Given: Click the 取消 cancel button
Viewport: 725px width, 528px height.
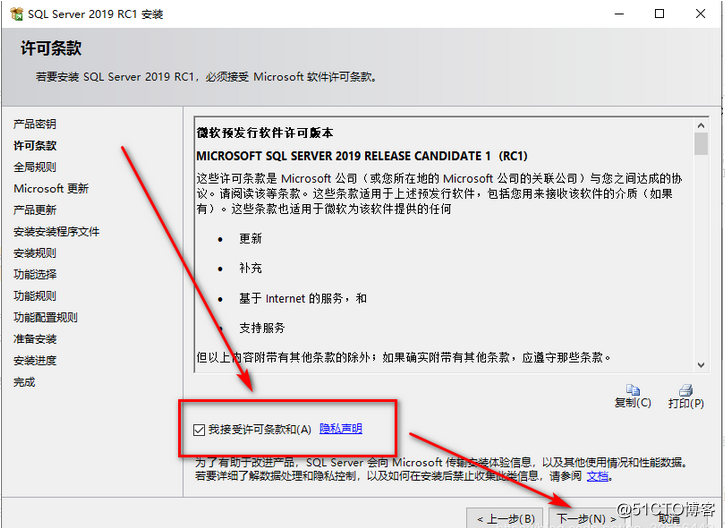Looking at the screenshot, I should coord(669,519).
